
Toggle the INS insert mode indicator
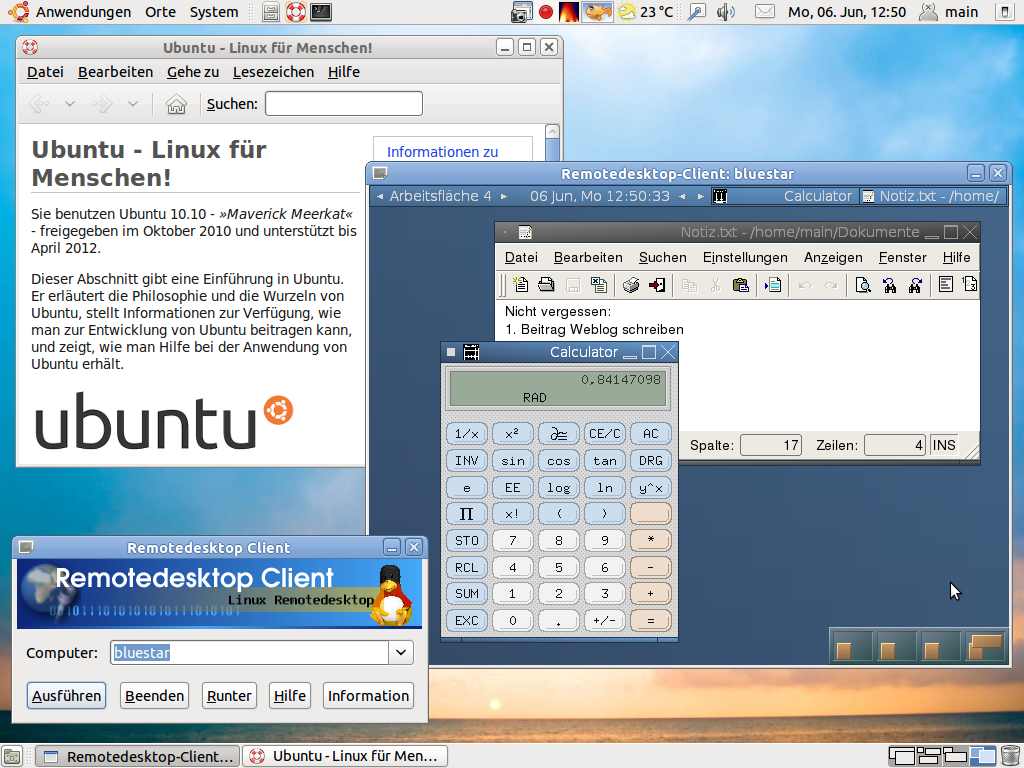(x=943, y=445)
